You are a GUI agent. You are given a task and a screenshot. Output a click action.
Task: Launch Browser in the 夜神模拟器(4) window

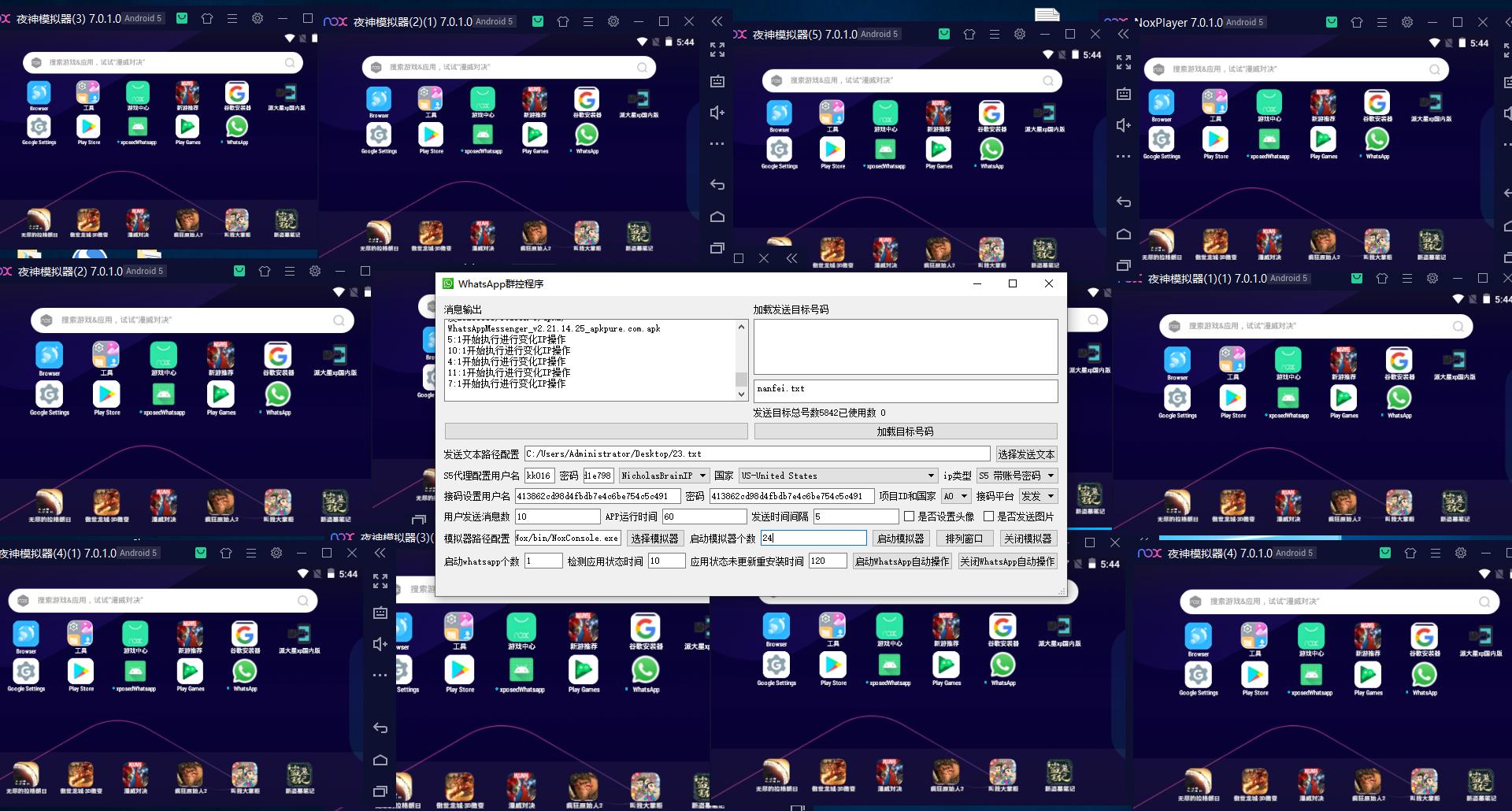[x=1198, y=636]
